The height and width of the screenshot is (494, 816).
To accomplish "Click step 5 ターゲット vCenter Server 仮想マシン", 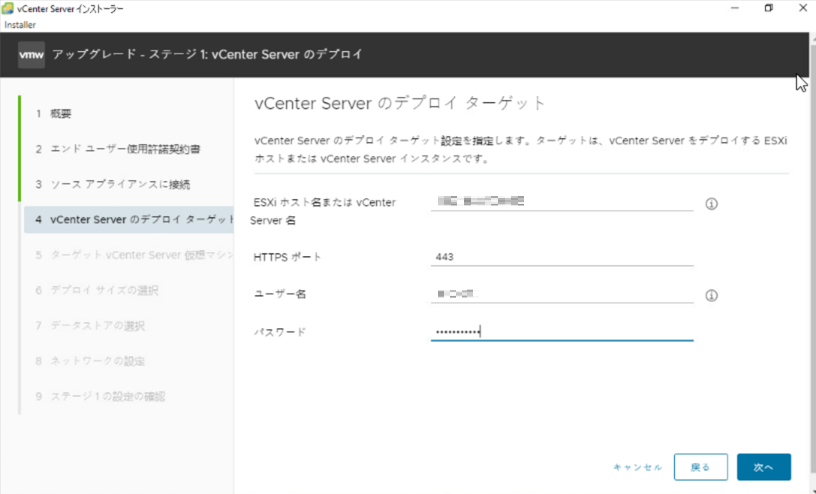I will click(x=126, y=255).
